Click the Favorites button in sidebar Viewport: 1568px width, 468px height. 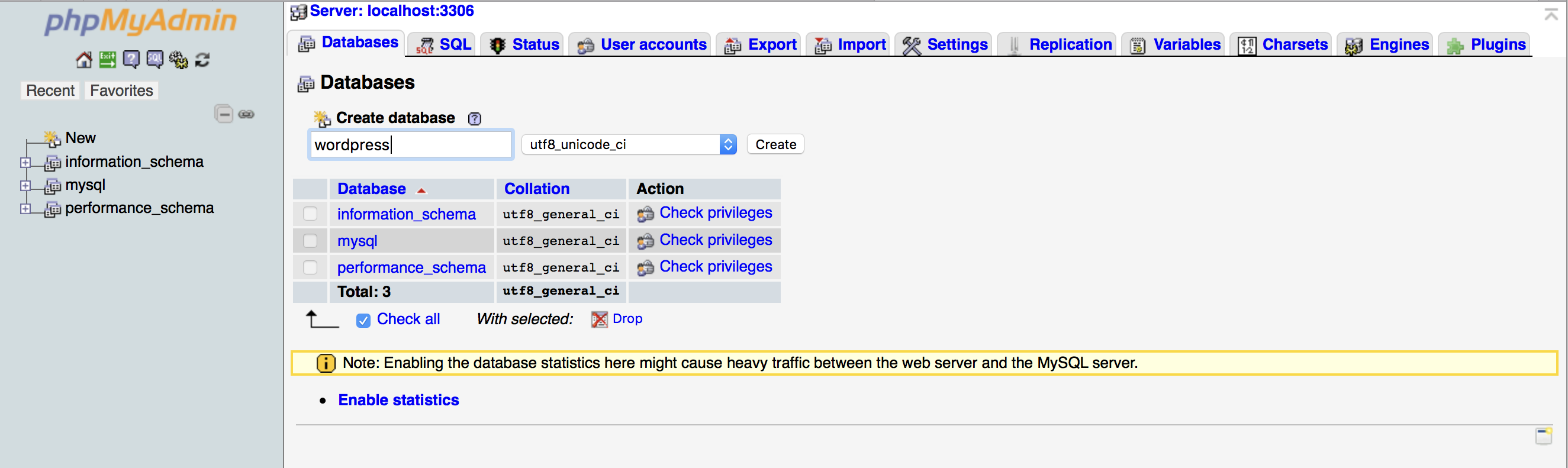coord(121,91)
